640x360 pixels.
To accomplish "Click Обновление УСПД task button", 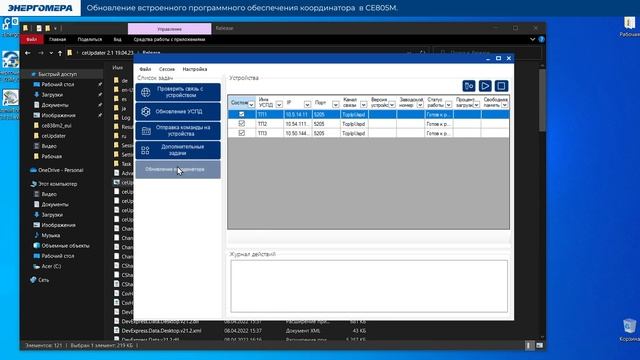I will click(x=178, y=111).
